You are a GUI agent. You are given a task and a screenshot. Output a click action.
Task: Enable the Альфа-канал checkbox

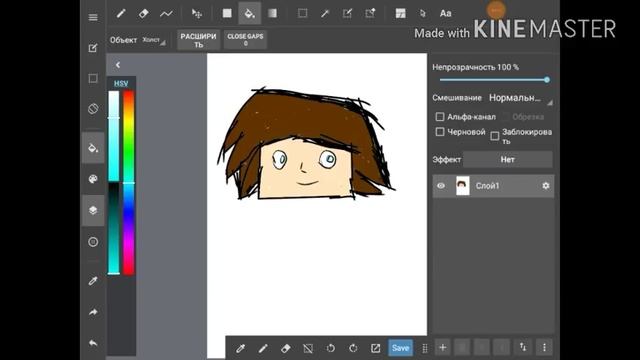[x=440, y=117]
